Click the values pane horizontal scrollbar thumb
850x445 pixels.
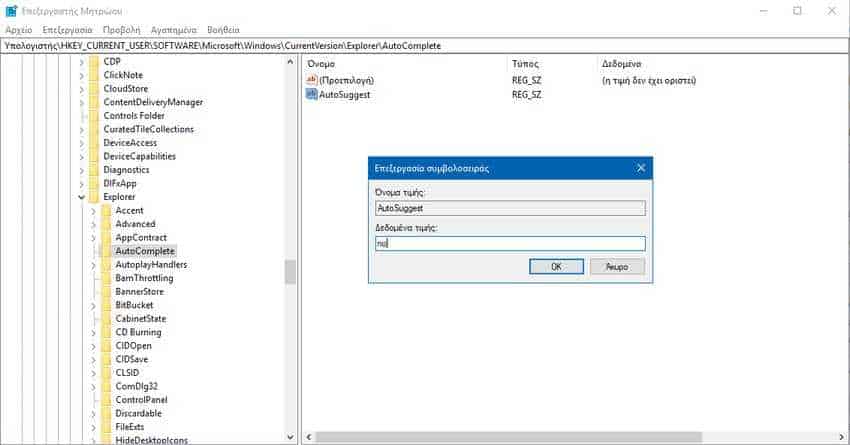click(508, 437)
